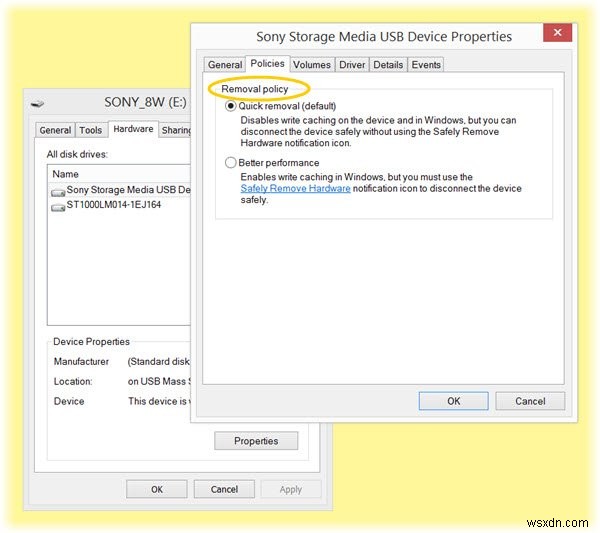Click the Apply button in SONY_8W window

tap(291, 489)
